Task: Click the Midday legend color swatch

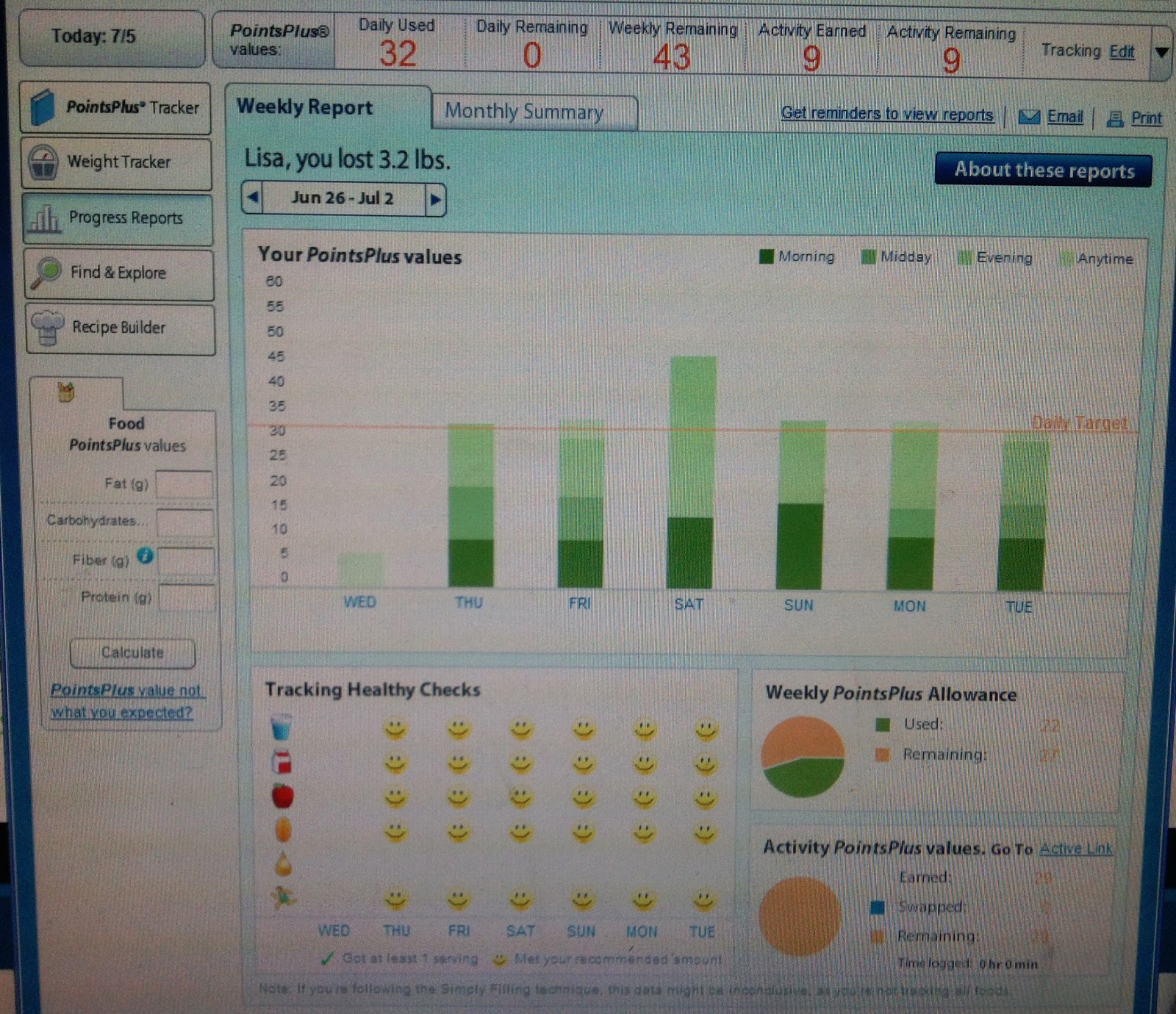Action: [x=869, y=256]
